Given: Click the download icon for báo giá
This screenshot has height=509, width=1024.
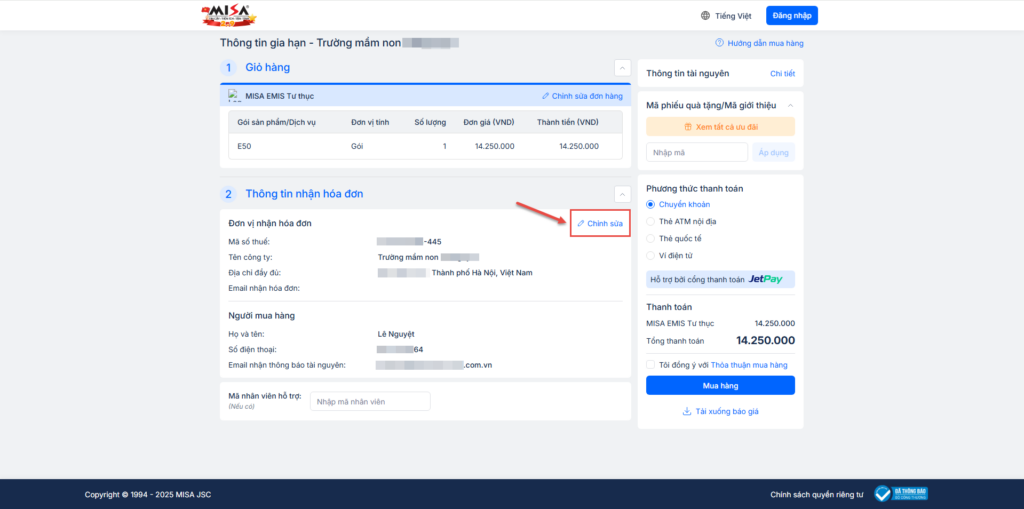Looking at the screenshot, I should (686, 412).
